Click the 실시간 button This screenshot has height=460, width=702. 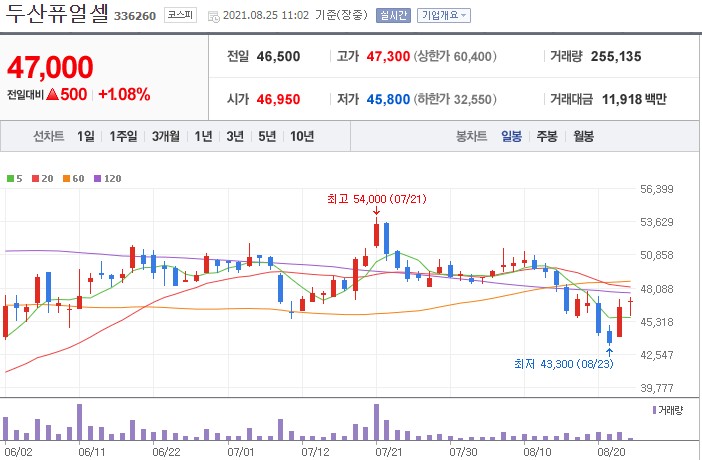[x=393, y=15]
